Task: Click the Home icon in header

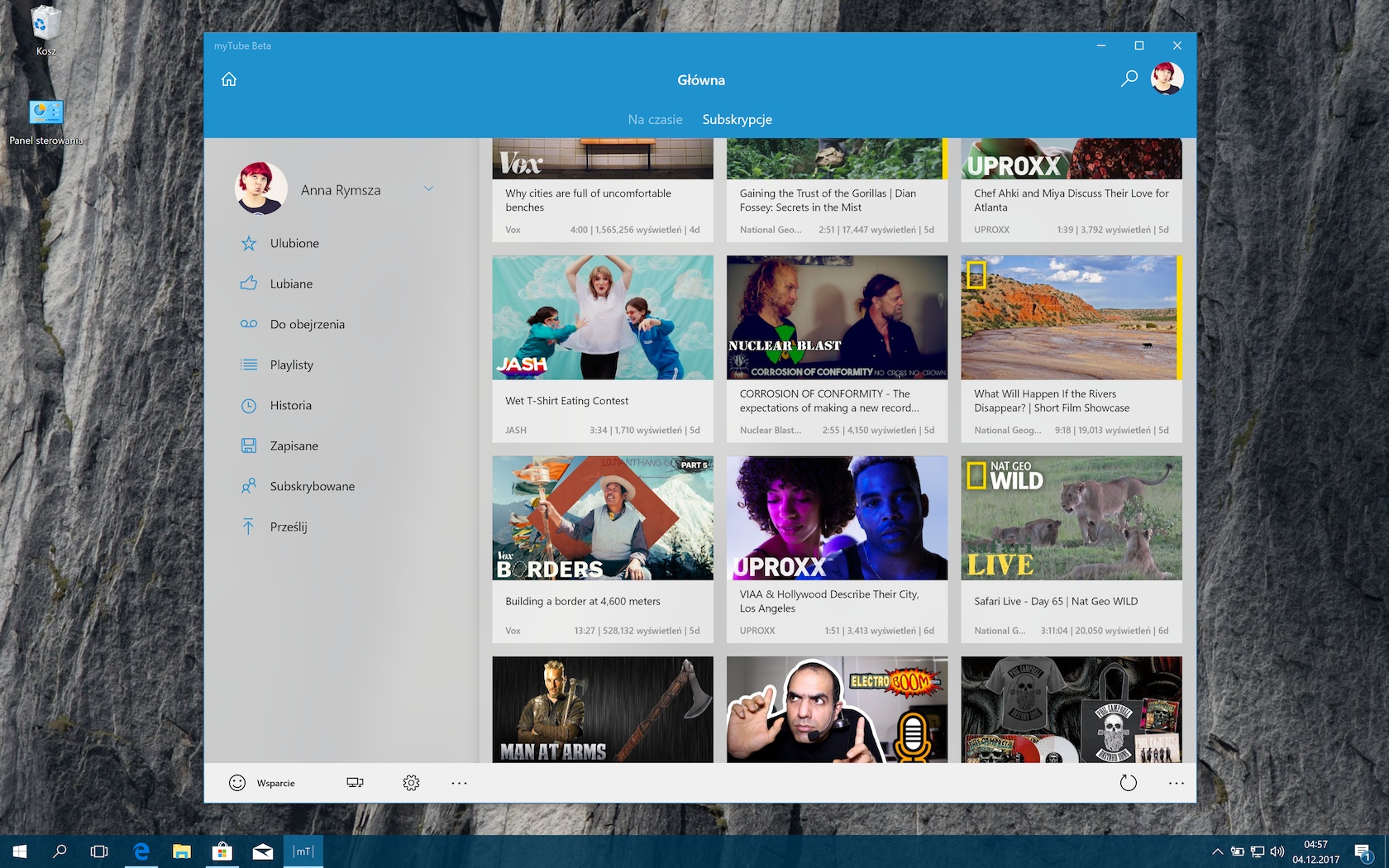Action: 229,79
